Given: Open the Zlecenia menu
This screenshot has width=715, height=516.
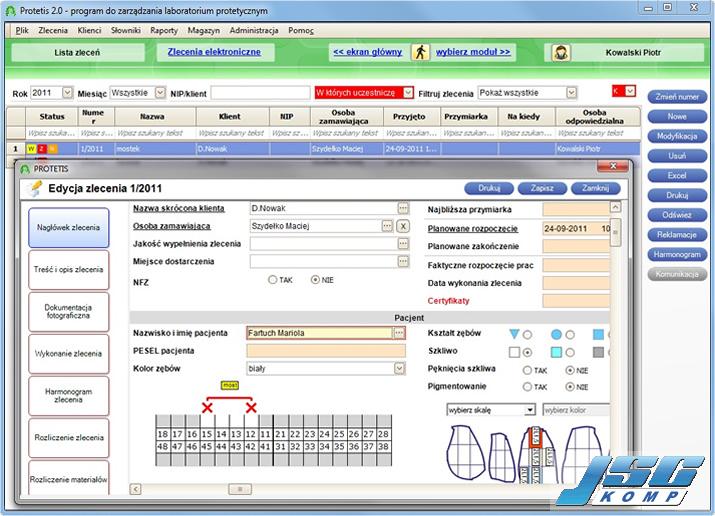Looking at the screenshot, I should pos(53,31).
